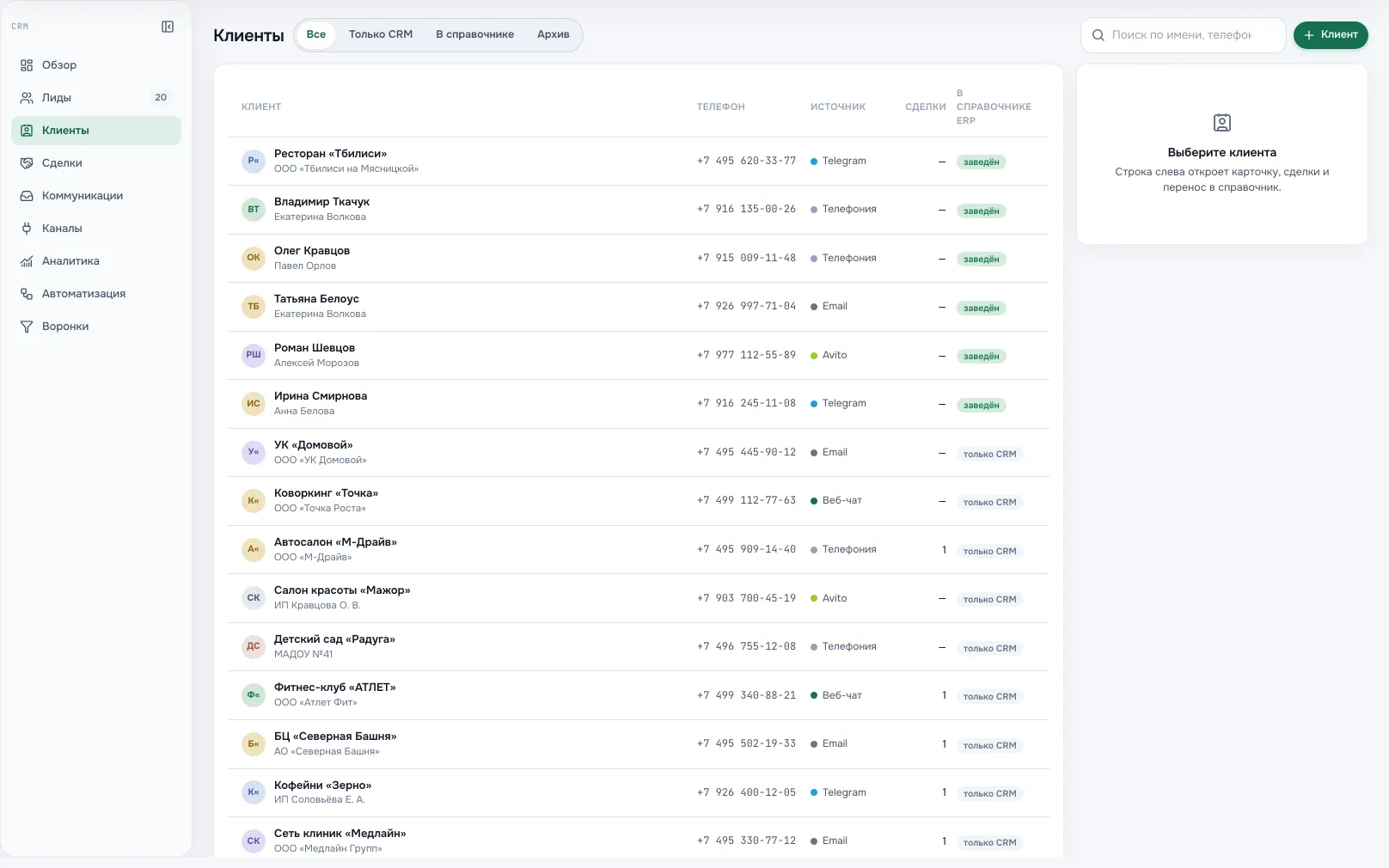Click the КЛИЕНТ column header
This screenshot has height=868, width=1389.
[261, 107]
